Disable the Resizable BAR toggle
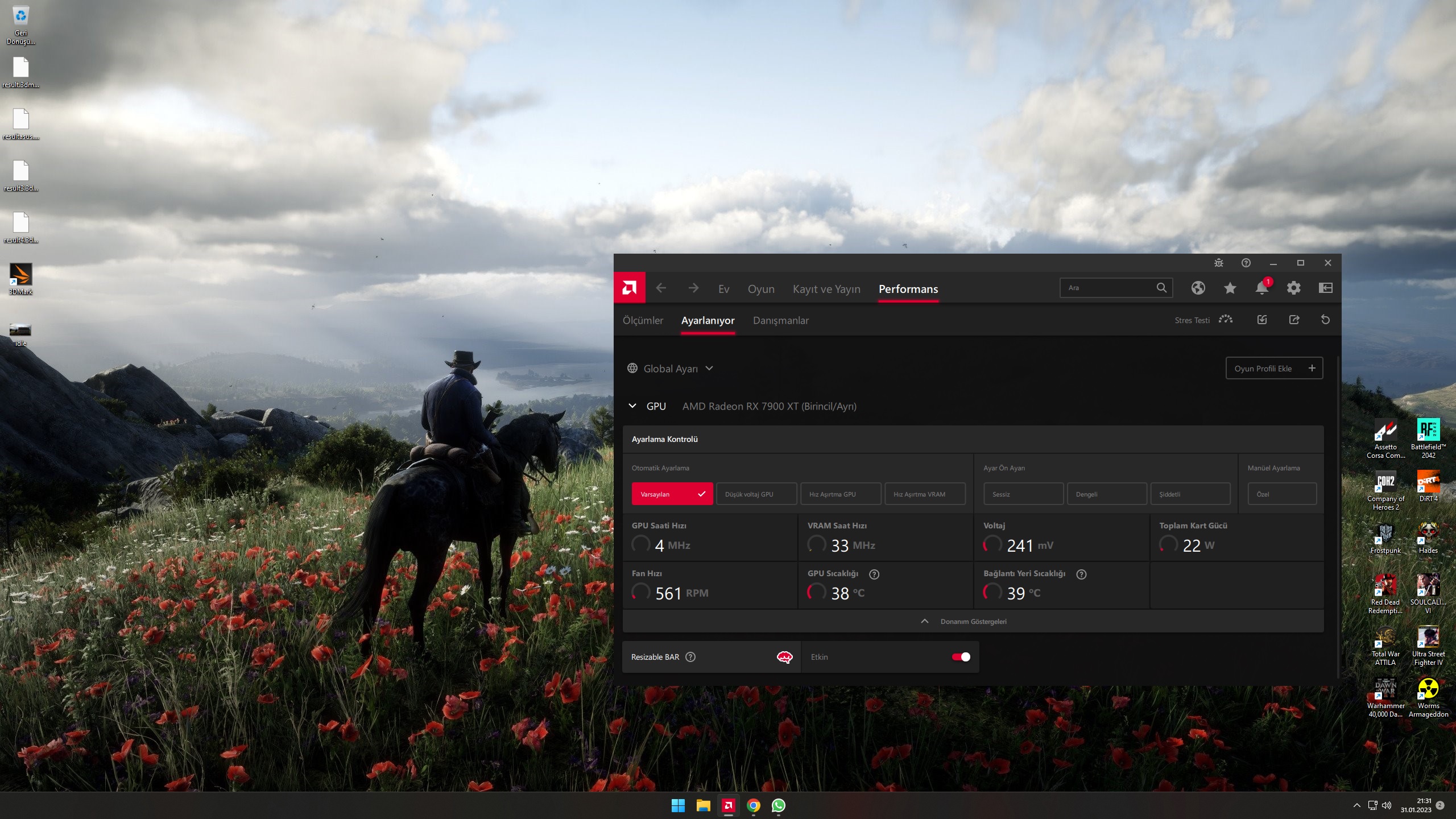The height and width of the screenshot is (819, 1456). coord(961,657)
